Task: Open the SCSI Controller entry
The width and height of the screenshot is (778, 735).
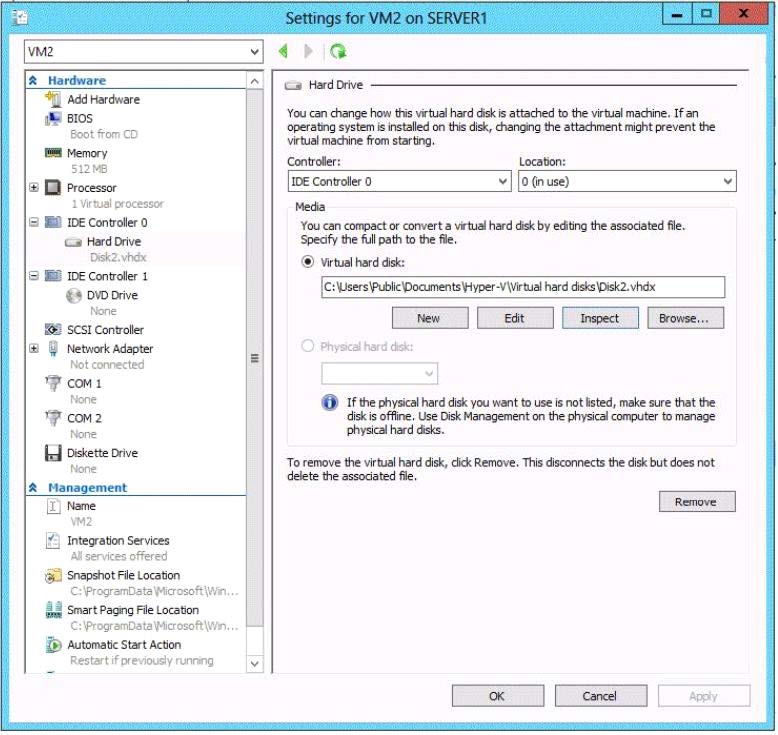Action: click(105, 329)
